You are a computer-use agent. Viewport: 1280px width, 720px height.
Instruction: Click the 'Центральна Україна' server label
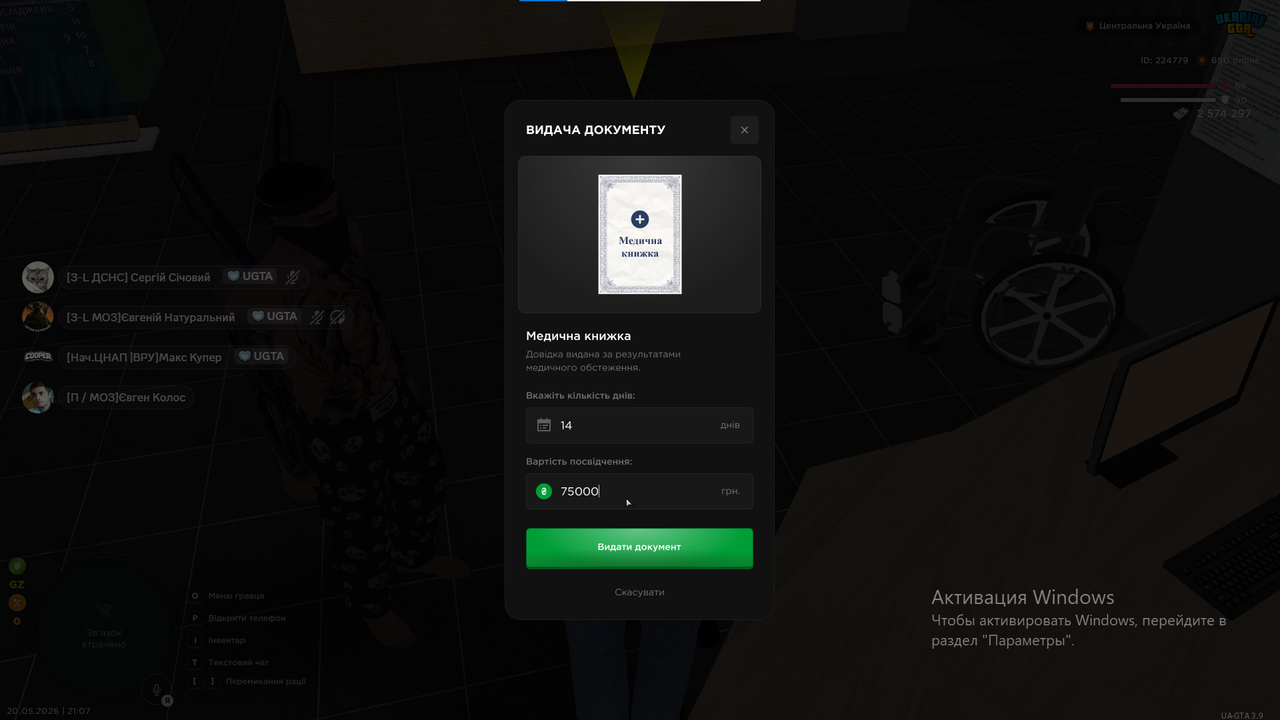click(x=1144, y=26)
